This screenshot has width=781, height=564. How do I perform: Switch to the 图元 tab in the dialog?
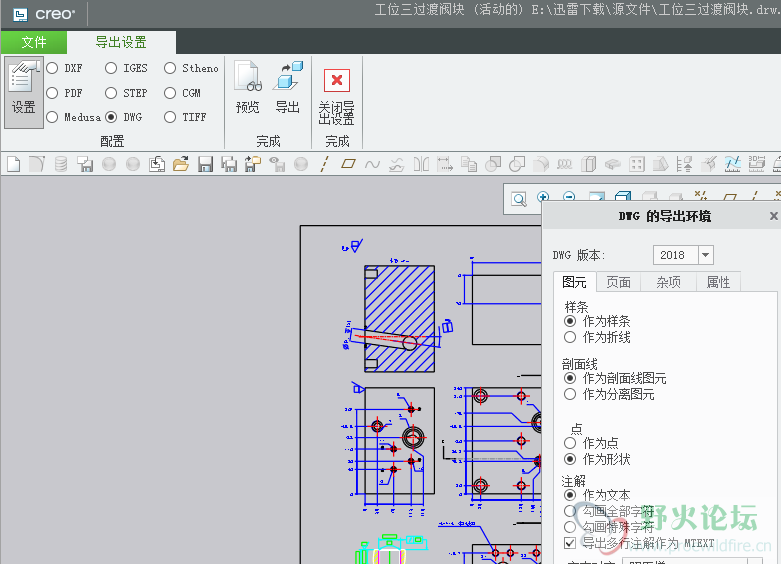point(574,282)
